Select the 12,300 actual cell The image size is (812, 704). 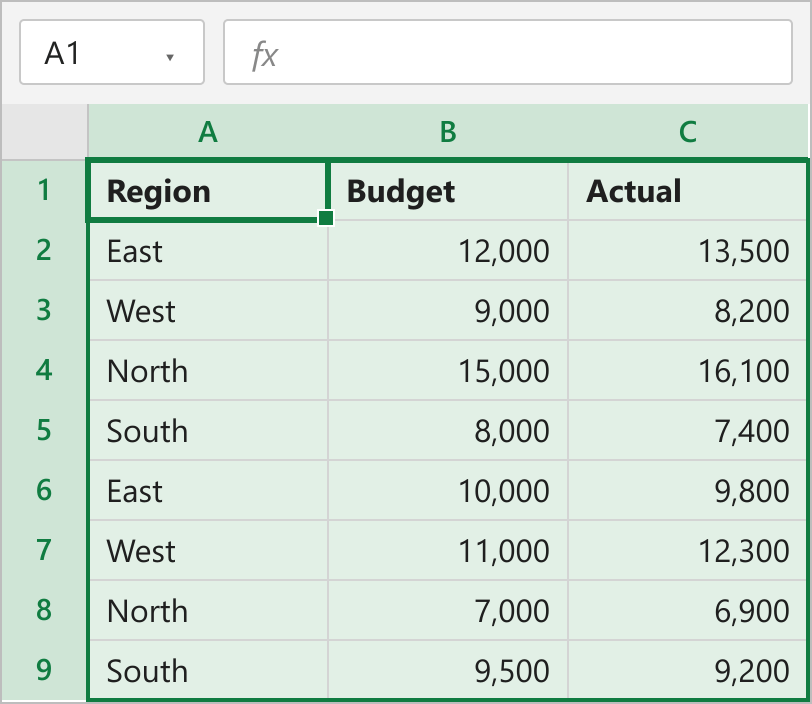click(687, 550)
